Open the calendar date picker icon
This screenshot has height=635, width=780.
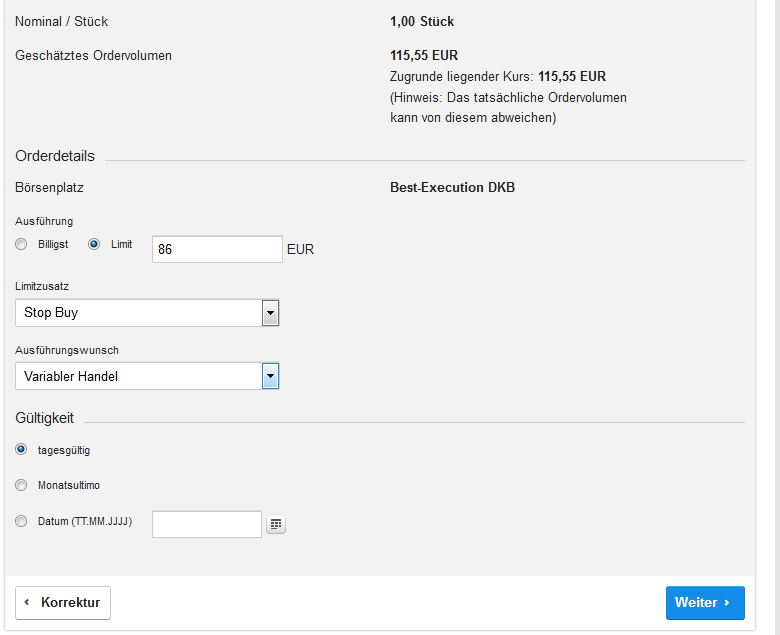click(x=276, y=524)
